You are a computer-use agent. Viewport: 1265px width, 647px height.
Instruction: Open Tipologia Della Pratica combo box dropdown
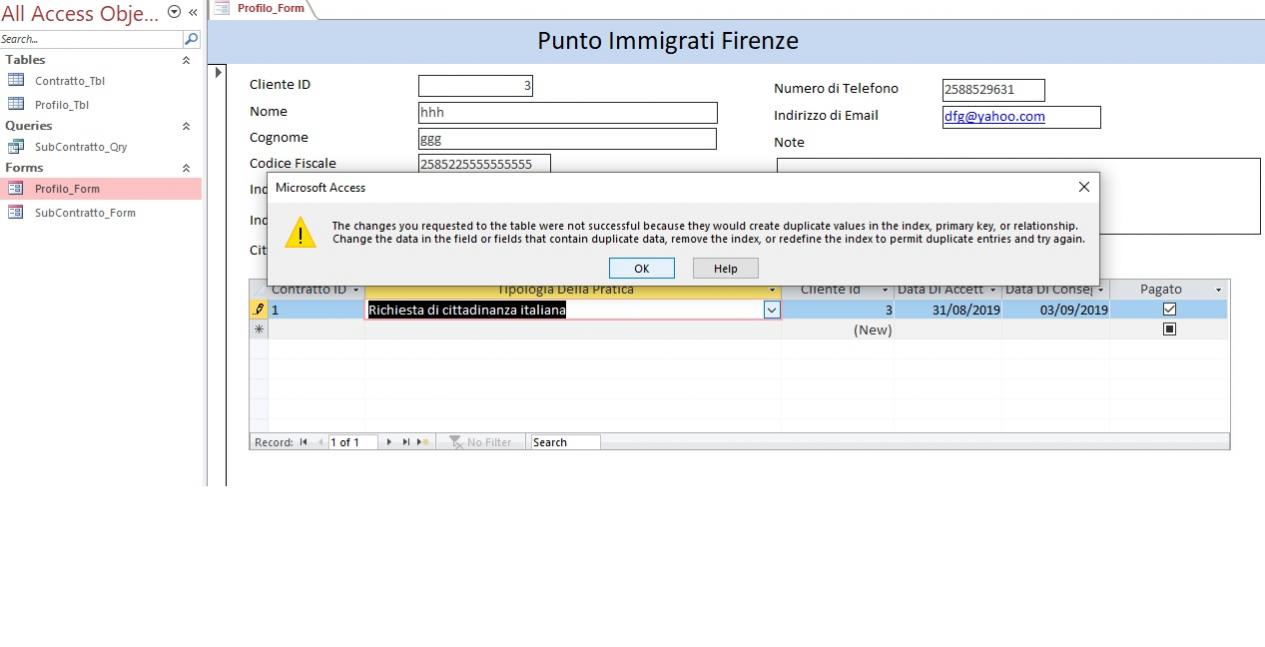pos(771,310)
